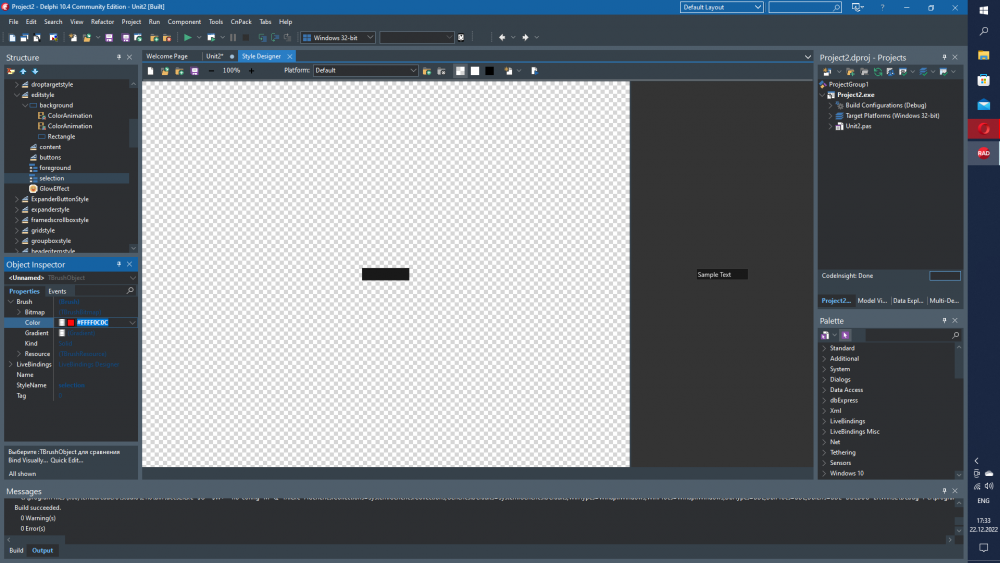1000x563 pixels.
Task: Switch to the Unit2 tab
Action: (215, 56)
